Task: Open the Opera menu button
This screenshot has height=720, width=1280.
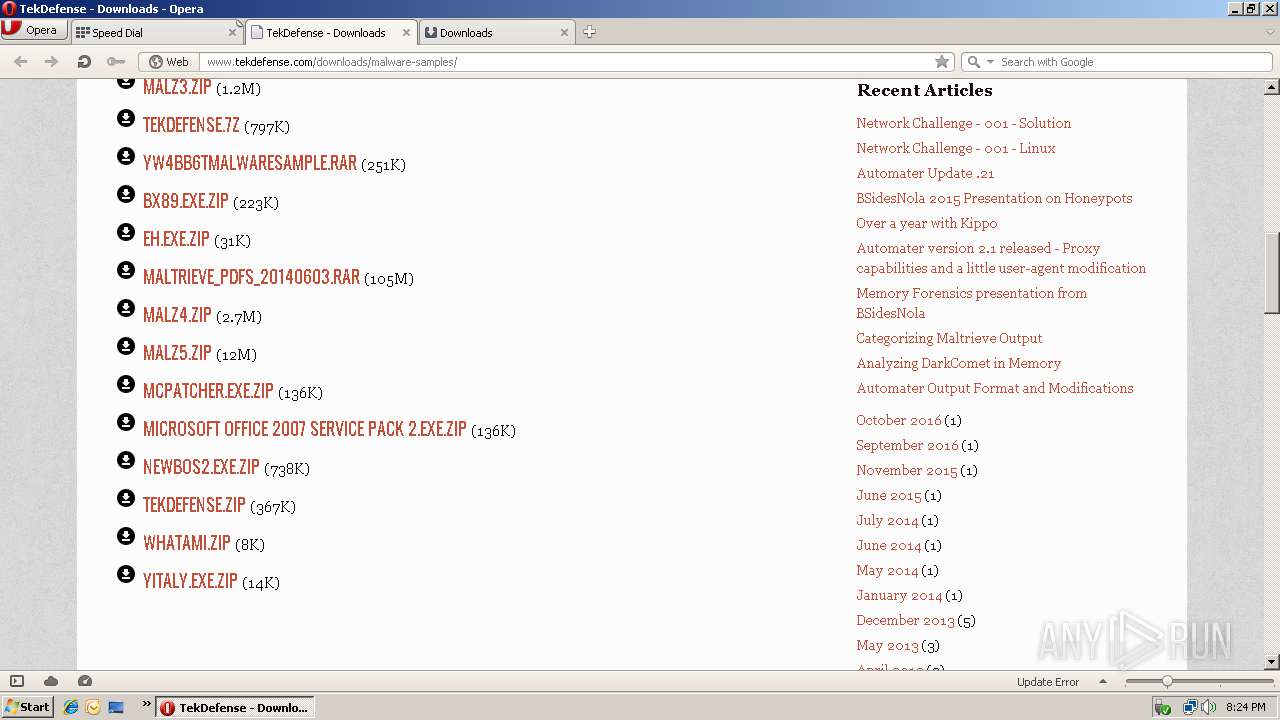Action: [x=33, y=30]
